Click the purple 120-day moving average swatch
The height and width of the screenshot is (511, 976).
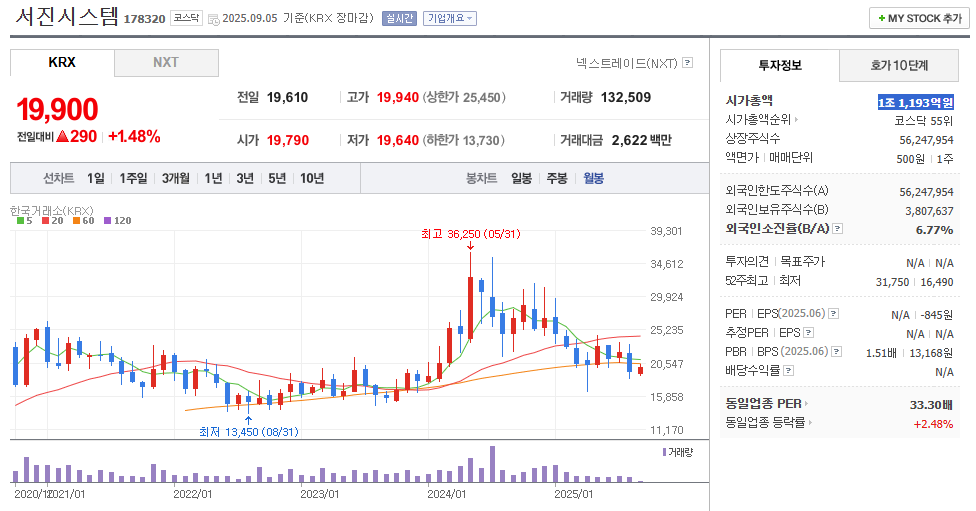coord(108,220)
